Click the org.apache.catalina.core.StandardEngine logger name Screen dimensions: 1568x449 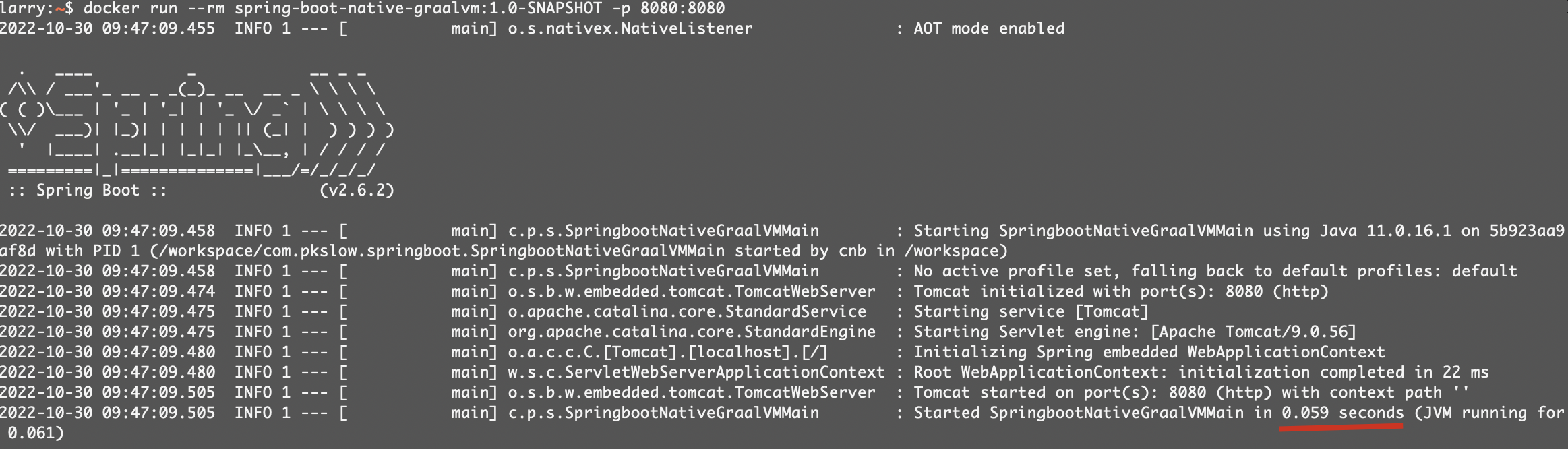tap(692, 332)
